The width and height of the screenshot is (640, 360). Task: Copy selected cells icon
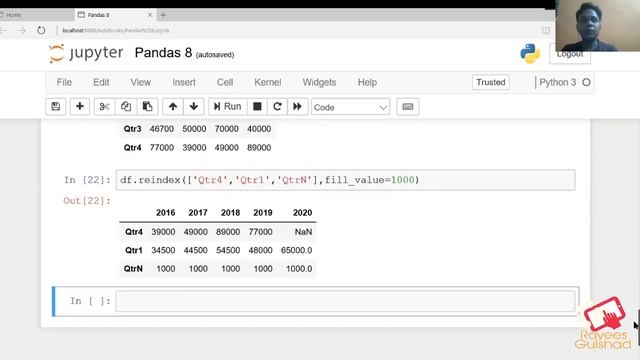126,107
